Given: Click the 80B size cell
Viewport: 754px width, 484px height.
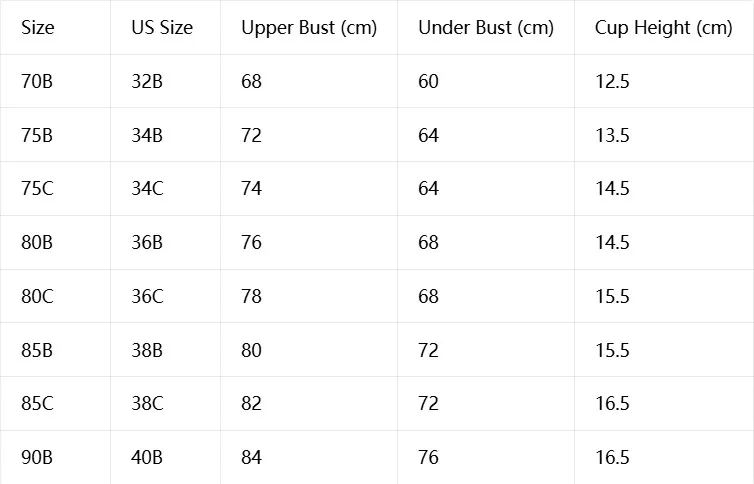Looking at the screenshot, I should (x=37, y=242).
